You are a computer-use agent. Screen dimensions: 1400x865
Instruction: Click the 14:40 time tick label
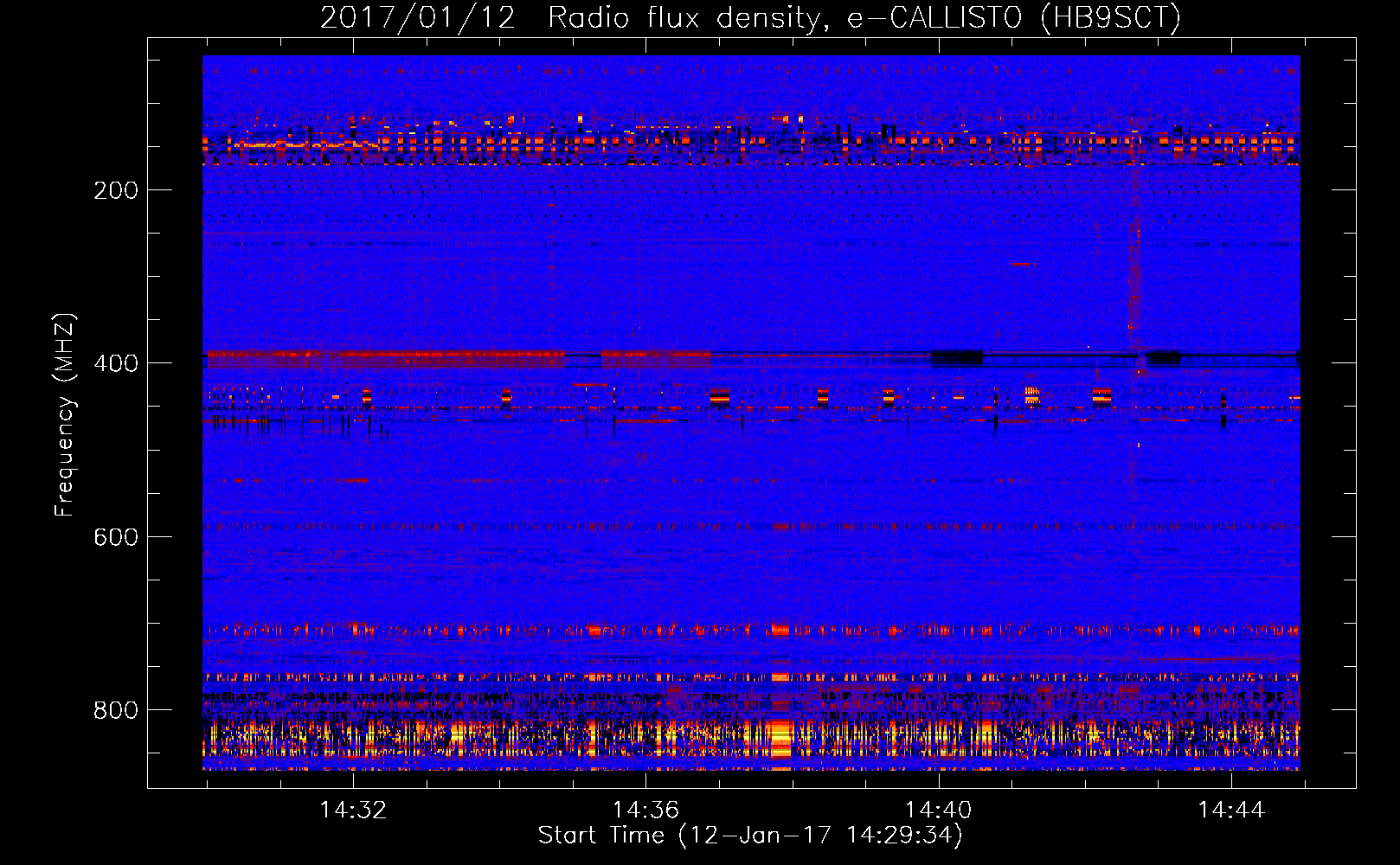click(938, 810)
